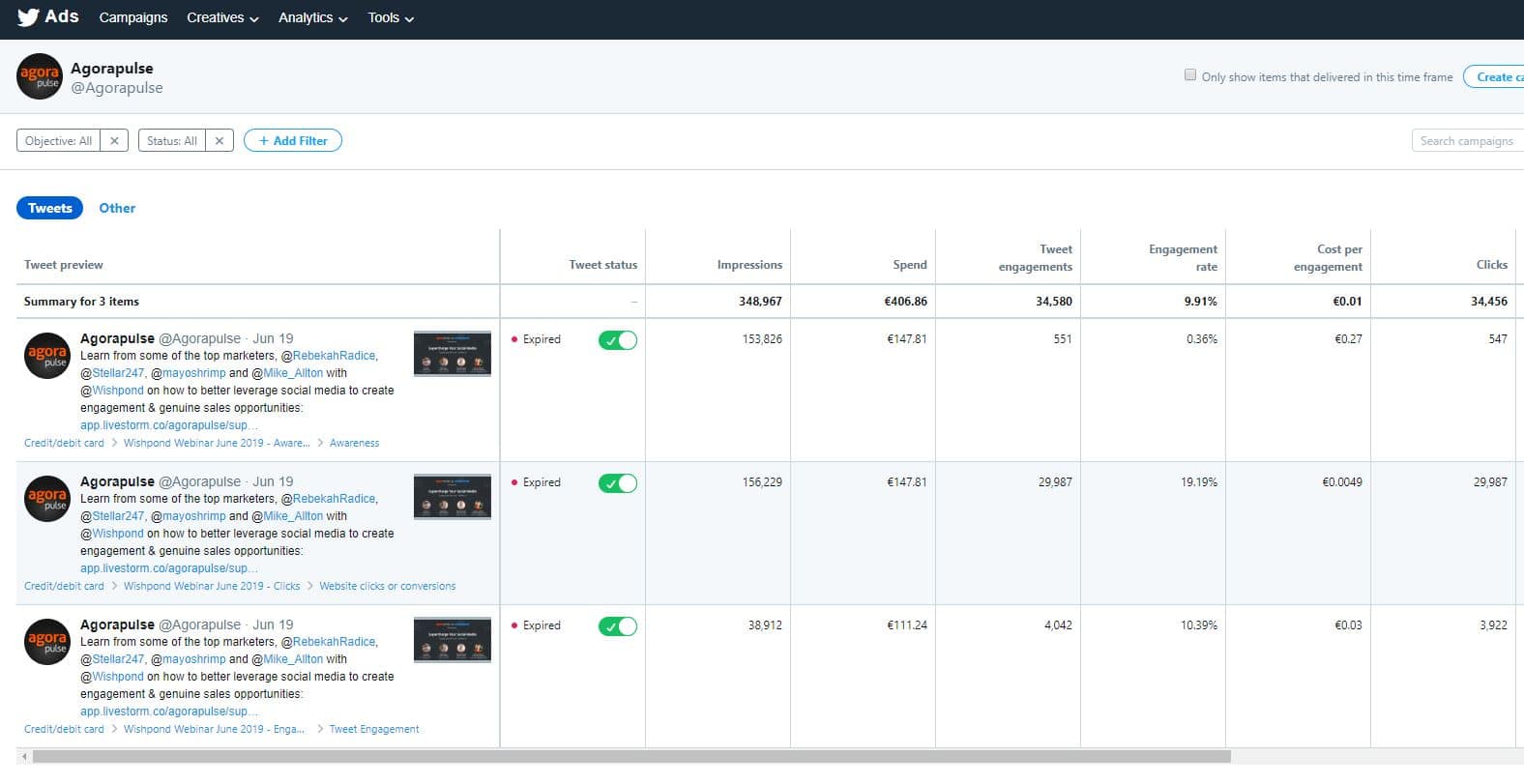Toggle off the tweet with 38,912 impressions
This screenshot has height=784, width=1524.
(x=618, y=626)
